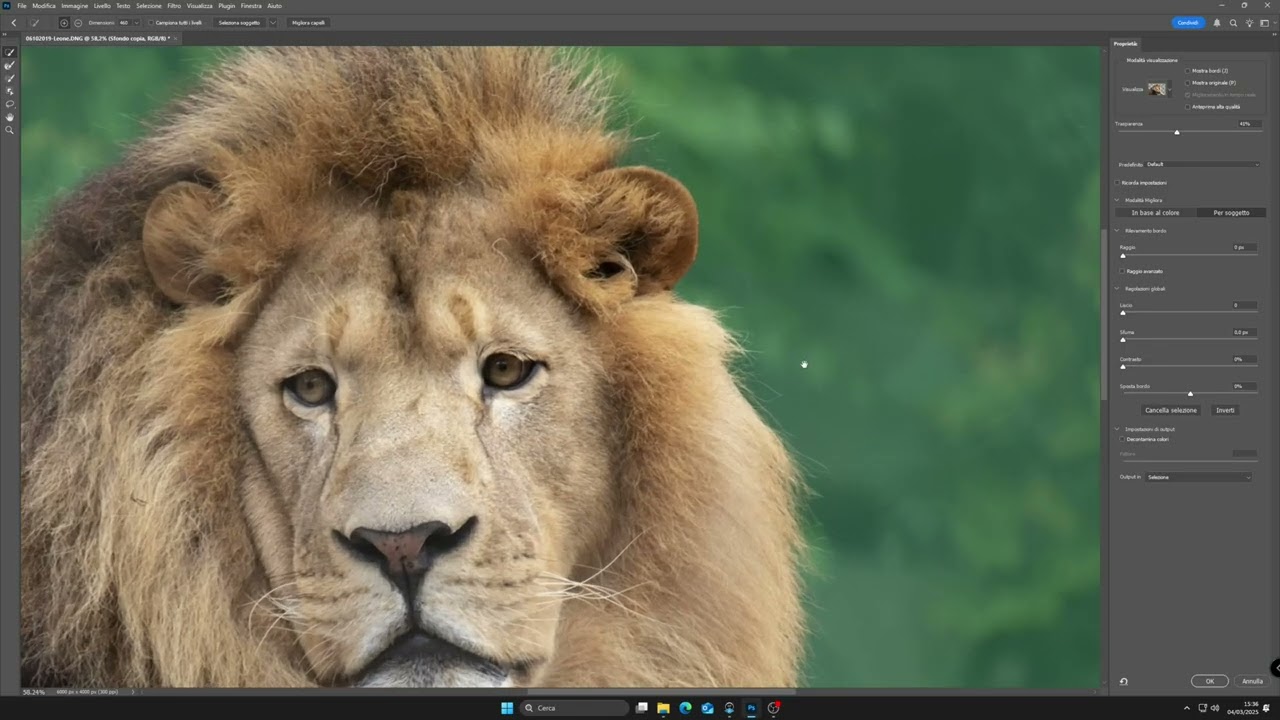The width and height of the screenshot is (1280, 720).
Task: Select the Object Selection tool
Action: [x=10, y=91]
